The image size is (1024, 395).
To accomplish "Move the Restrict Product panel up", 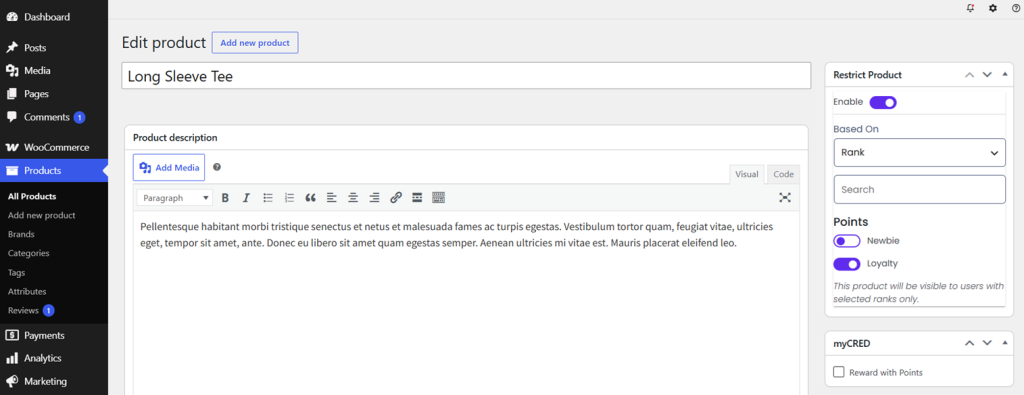I will click(x=969, y=75).
